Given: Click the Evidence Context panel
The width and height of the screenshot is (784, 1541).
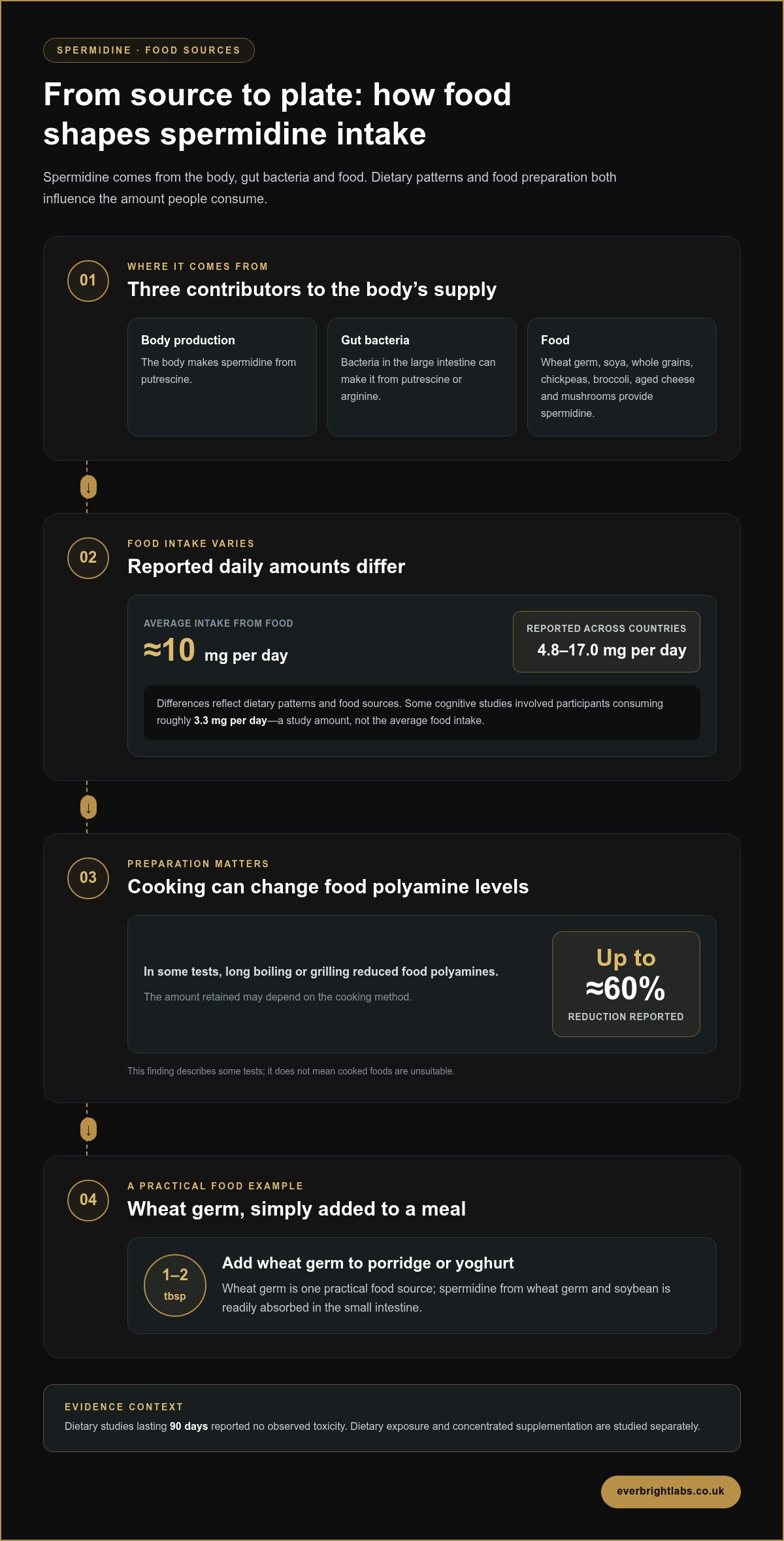Looking at the screenshot, I should click(x=392, y=1418).
